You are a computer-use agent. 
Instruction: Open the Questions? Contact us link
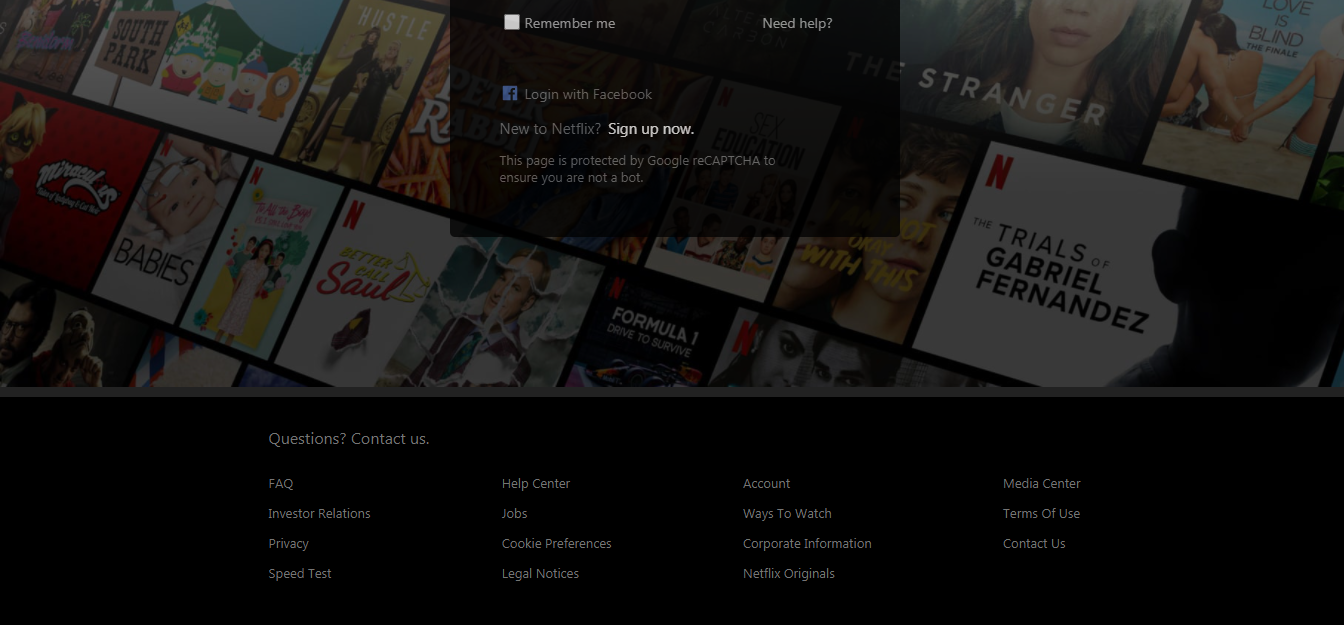point(349,439)
